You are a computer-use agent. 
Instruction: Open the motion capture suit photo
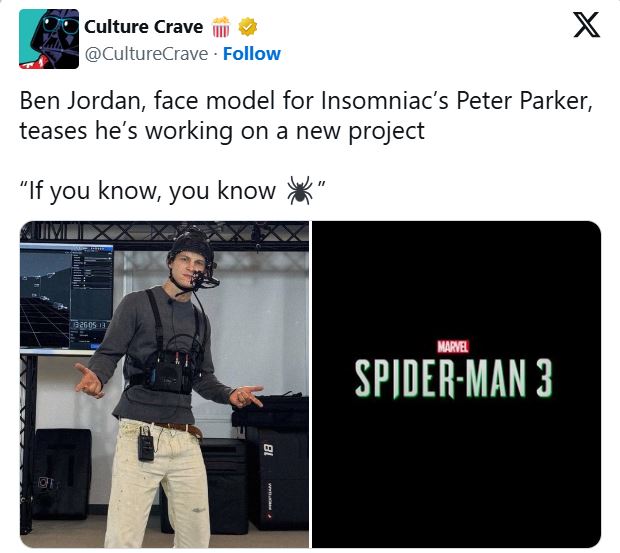click(x=164, y=384)
